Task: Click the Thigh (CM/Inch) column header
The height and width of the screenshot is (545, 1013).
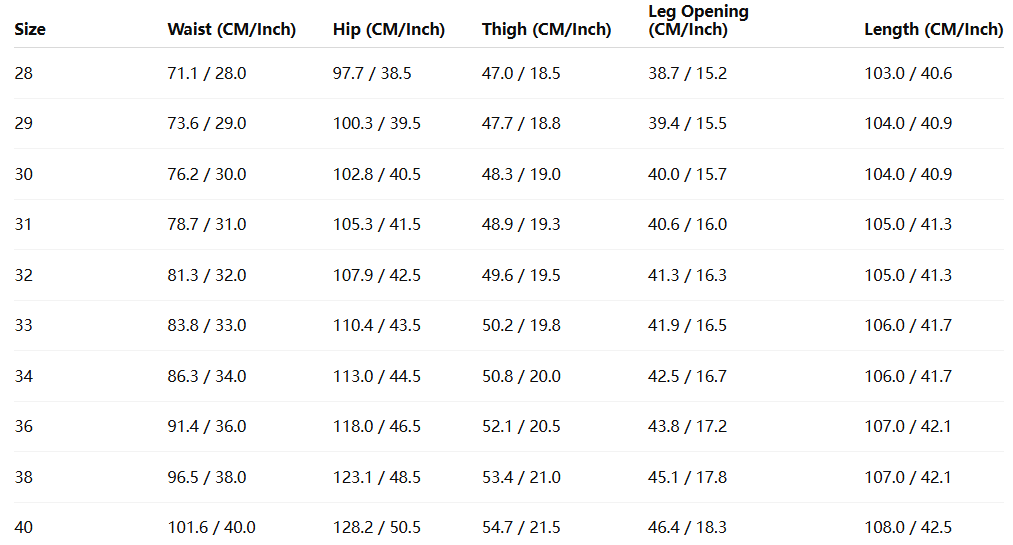Action: pyautogui.click(x=546, y=29)
